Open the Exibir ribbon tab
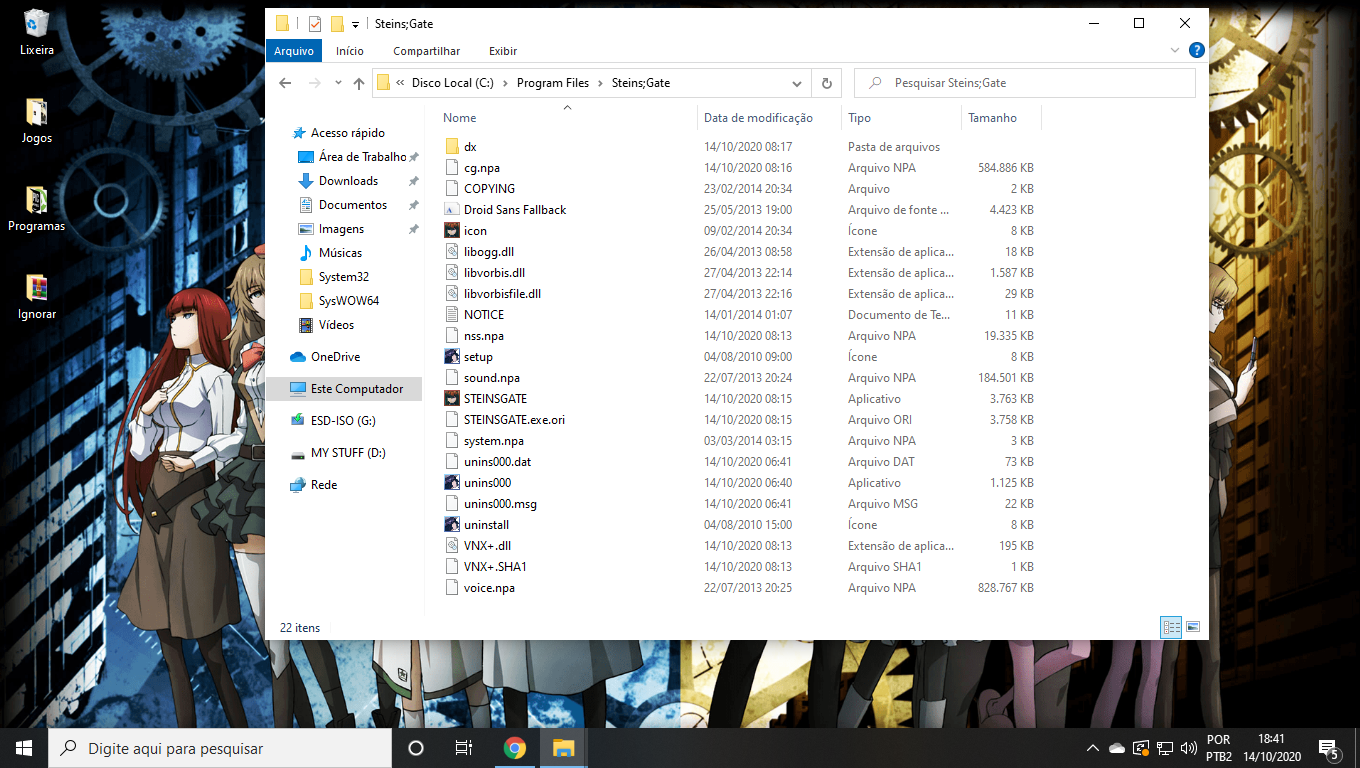This screenshot has height=768, width=1360. [x=503, y=51]
